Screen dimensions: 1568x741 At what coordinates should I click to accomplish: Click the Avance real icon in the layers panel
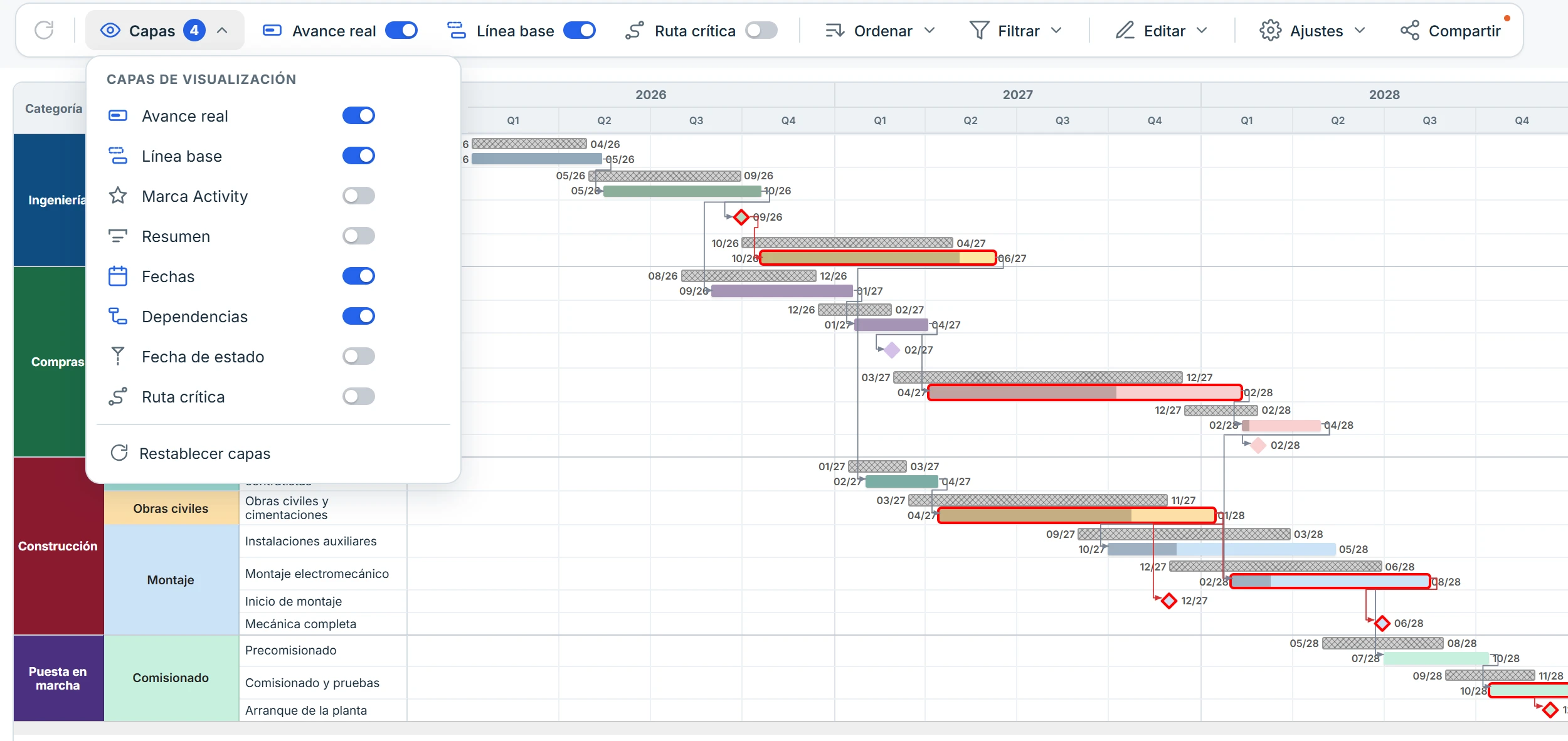(x=118, y=115)
